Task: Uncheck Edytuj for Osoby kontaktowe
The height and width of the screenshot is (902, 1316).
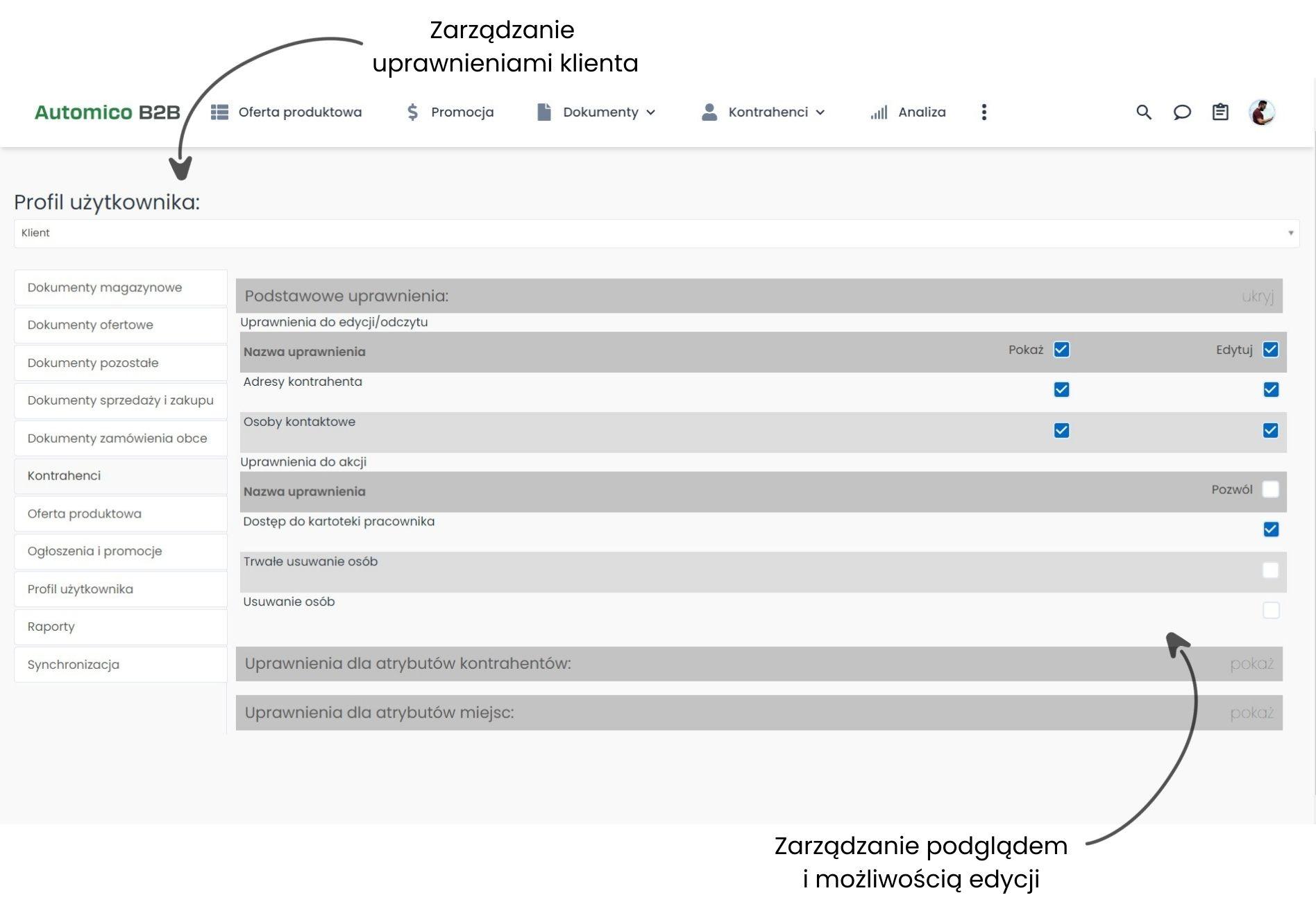Action: (1270, 431)
